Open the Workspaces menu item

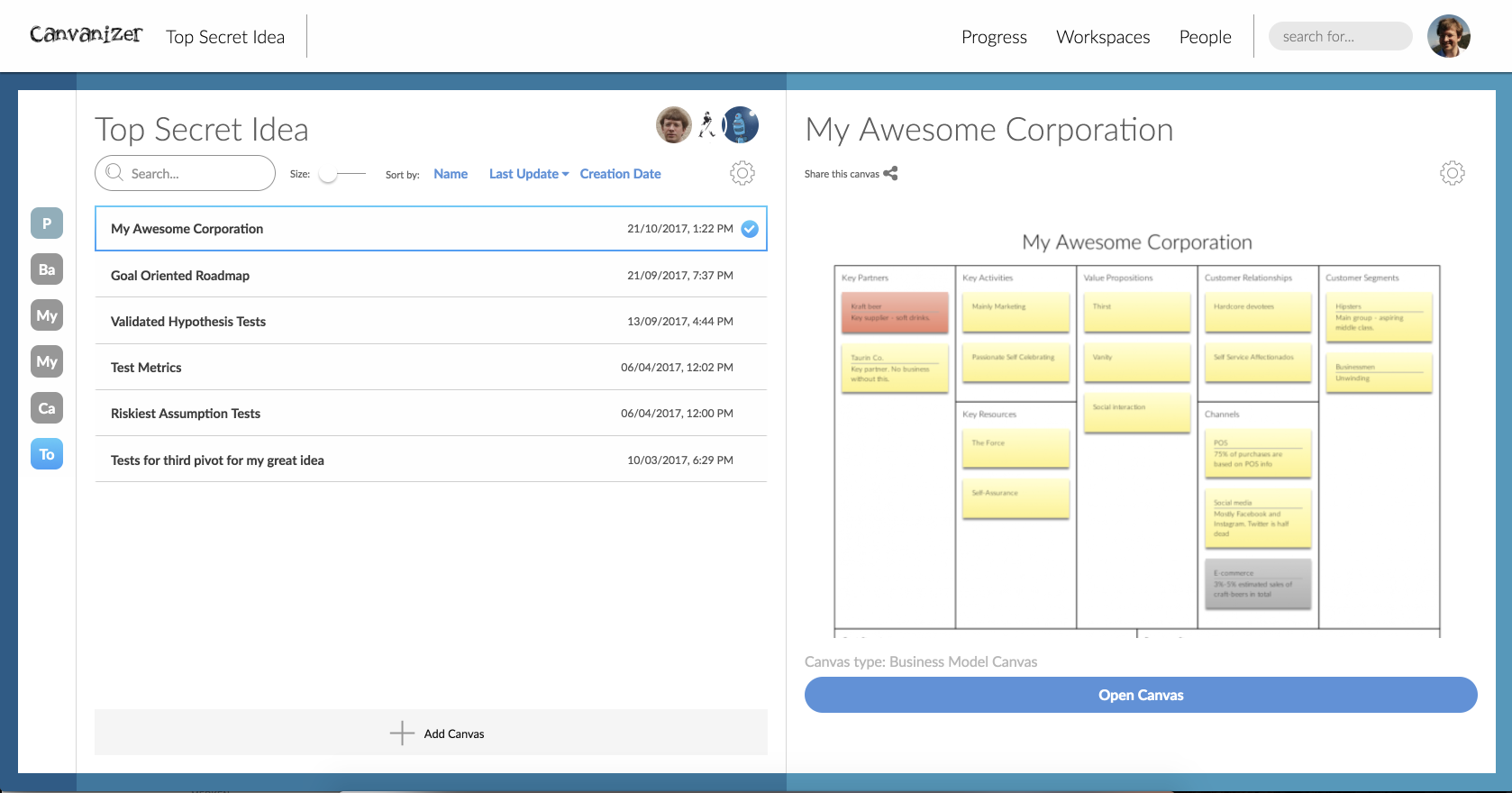[1103, 37]
